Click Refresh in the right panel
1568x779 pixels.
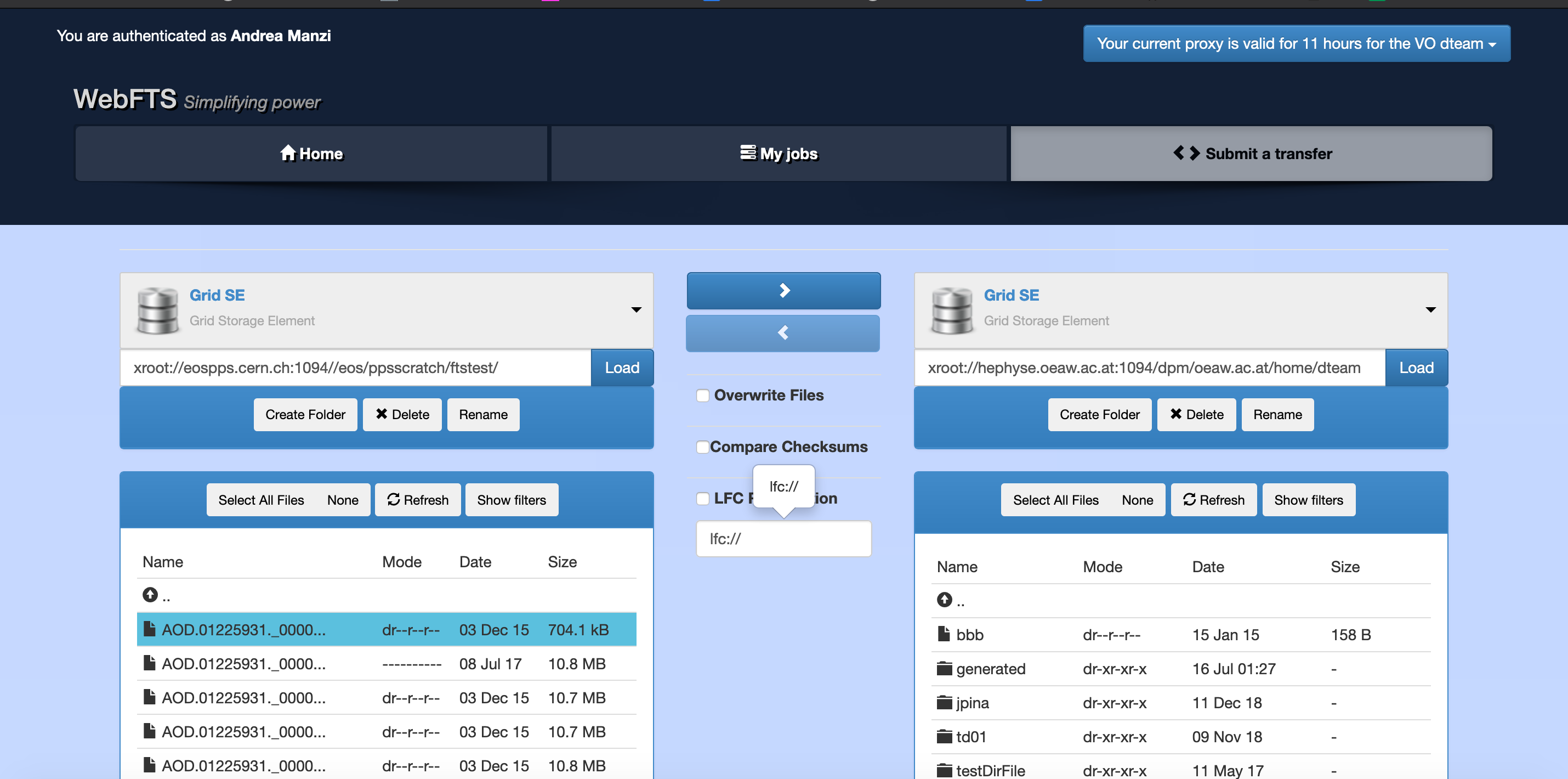click(x=1213, y=499)
